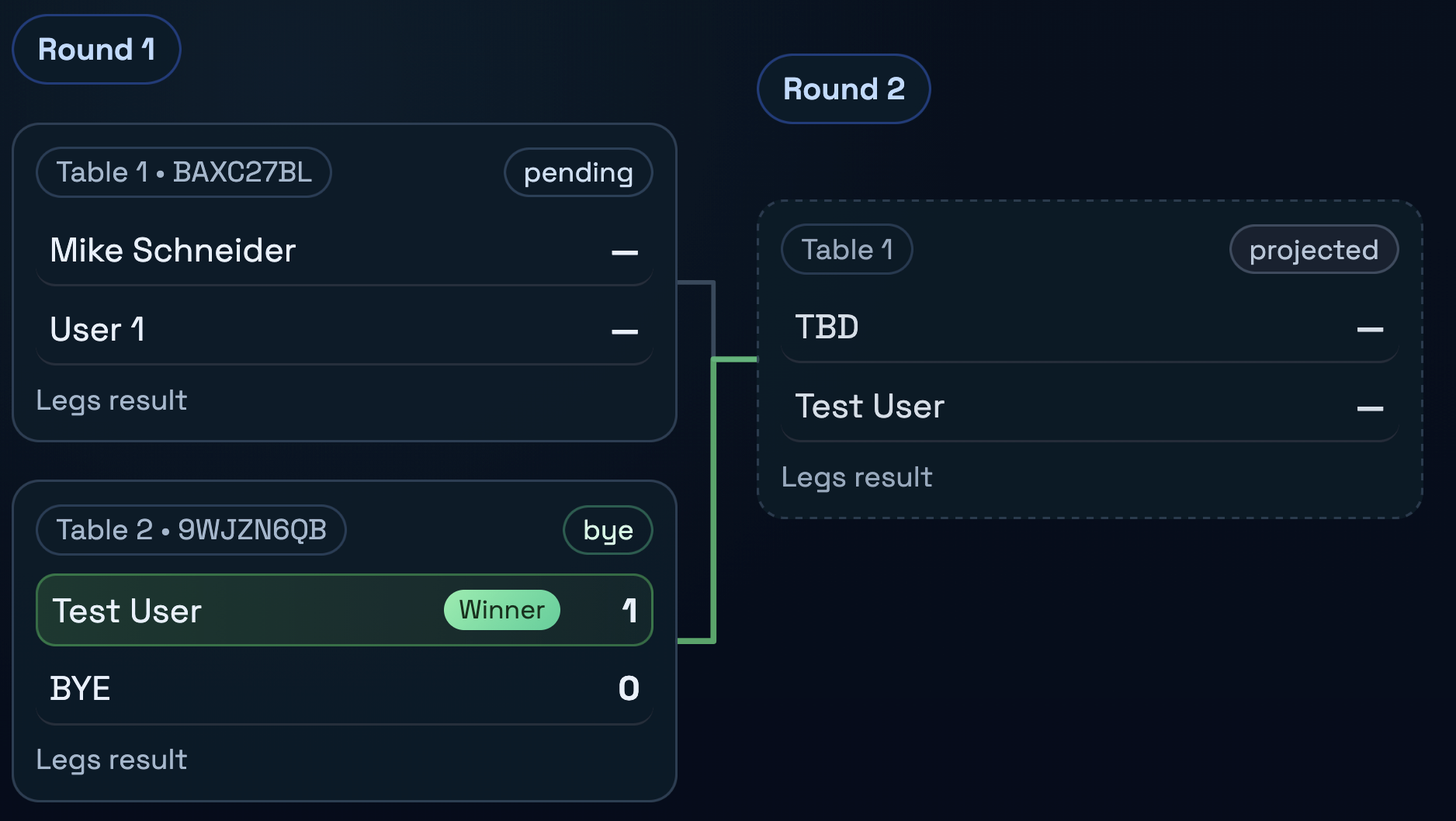Click the Winner badge on Test User
The height and width of the screenshot is (821, 1456).
[501, 610]
